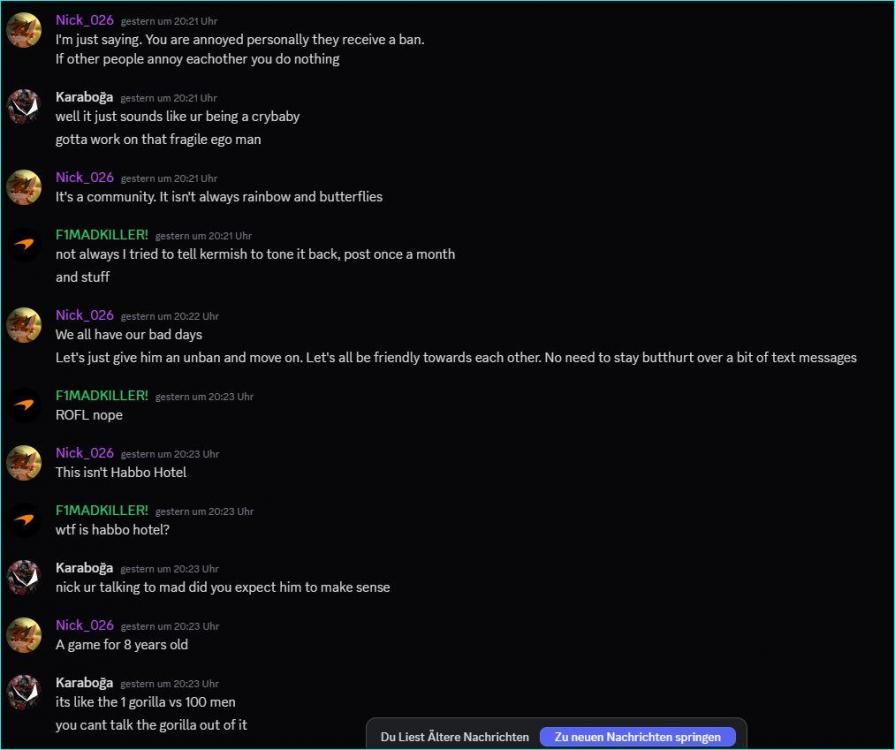
Task: Click Karaboğa avatar beside talking to mad message
Action: [x=24, y=578]
